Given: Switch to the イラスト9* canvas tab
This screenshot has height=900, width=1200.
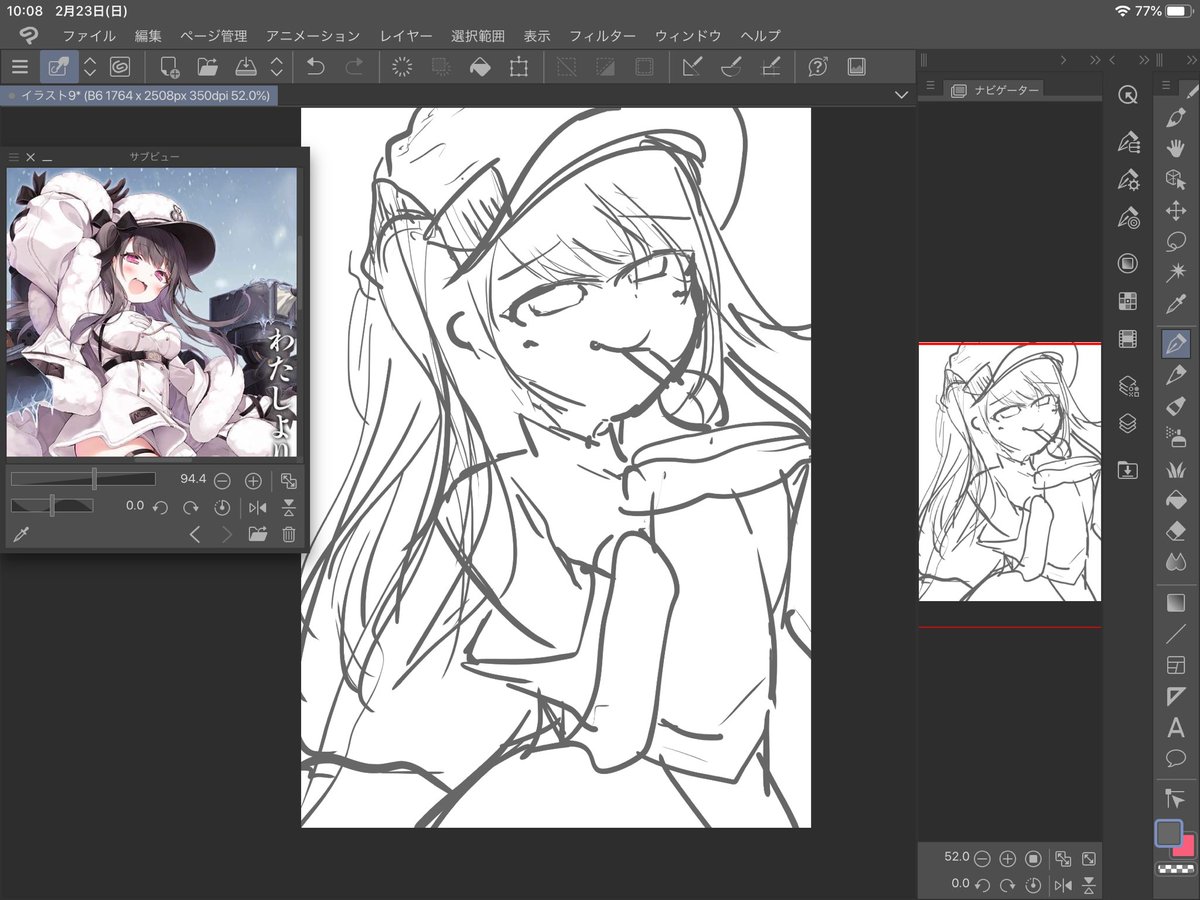Looking at the screenshot, I should tap(139, 95).
